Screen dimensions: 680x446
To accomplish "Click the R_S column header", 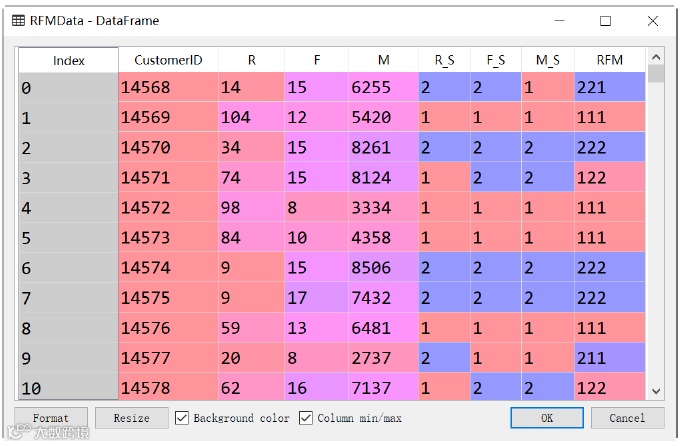I will point(445,60).
